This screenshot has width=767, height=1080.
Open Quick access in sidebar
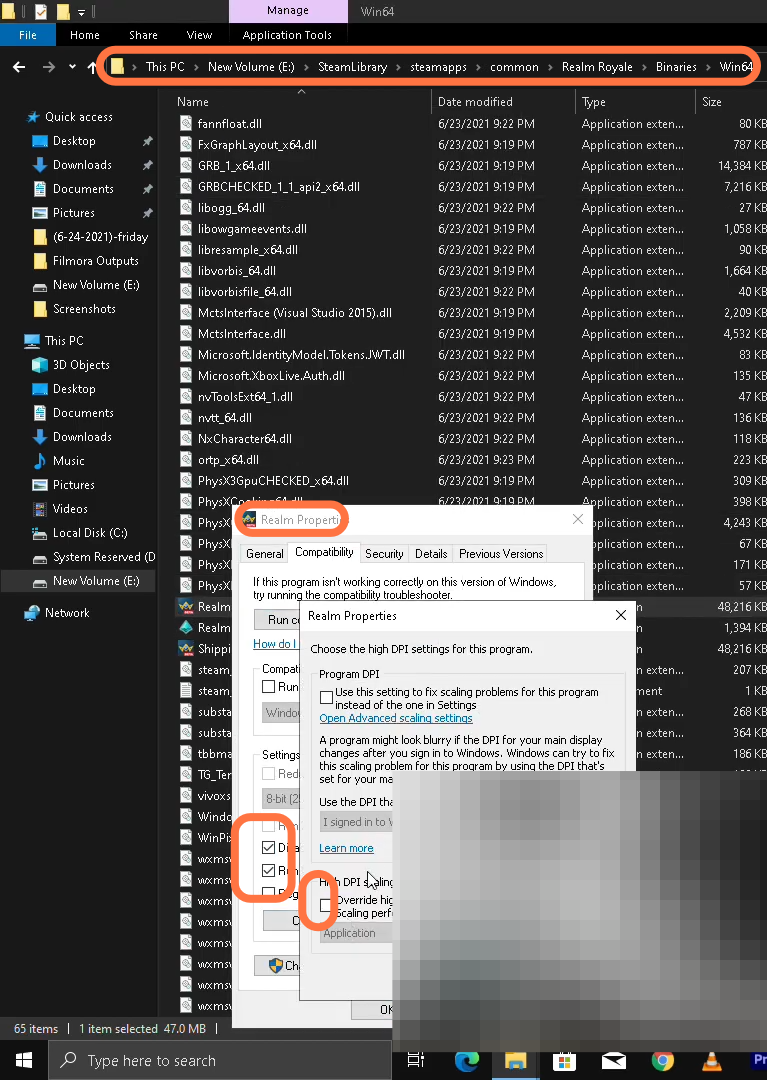coord(78,117)
